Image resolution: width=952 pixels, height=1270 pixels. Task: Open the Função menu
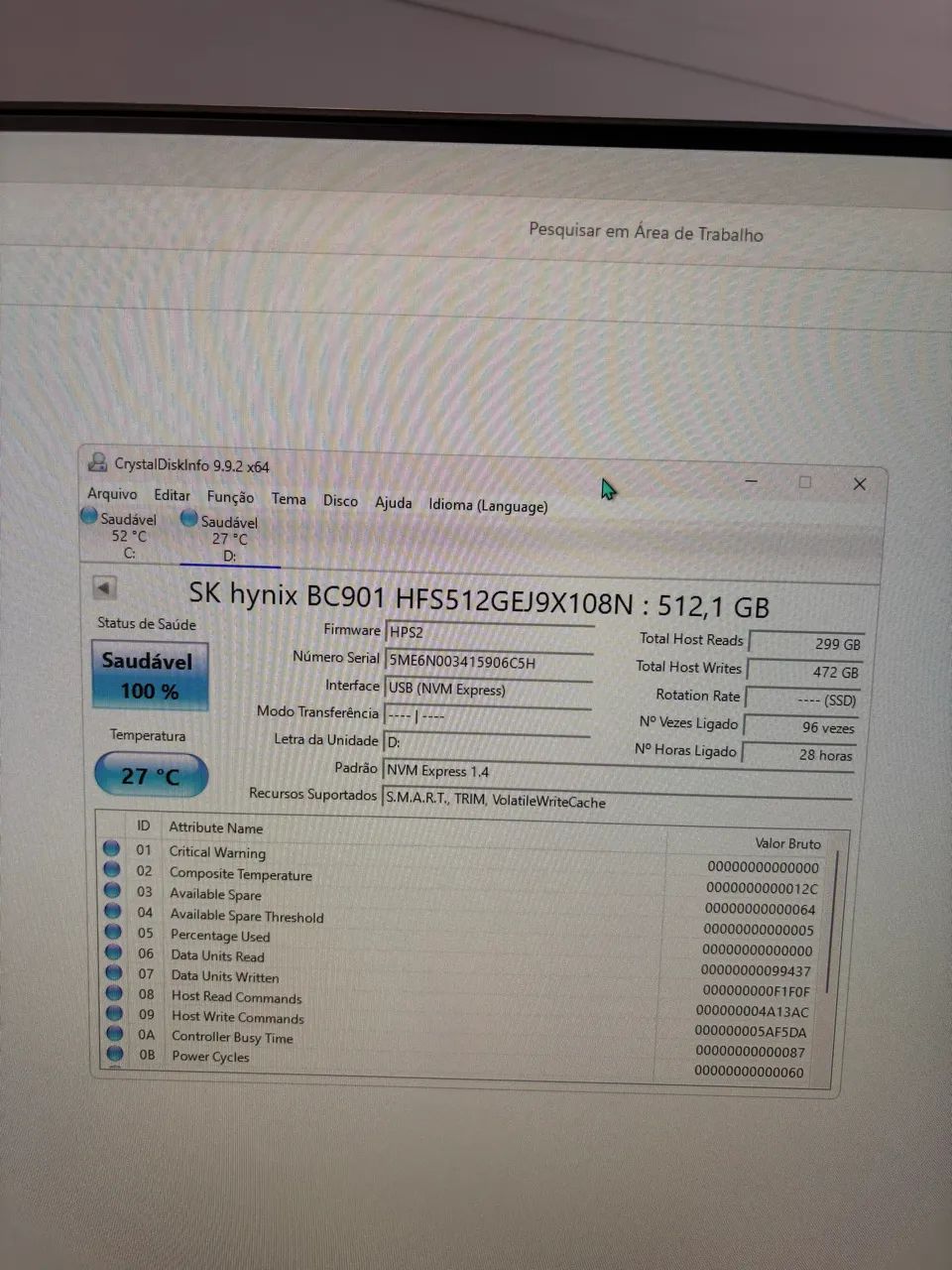click(x=230, y=497)
